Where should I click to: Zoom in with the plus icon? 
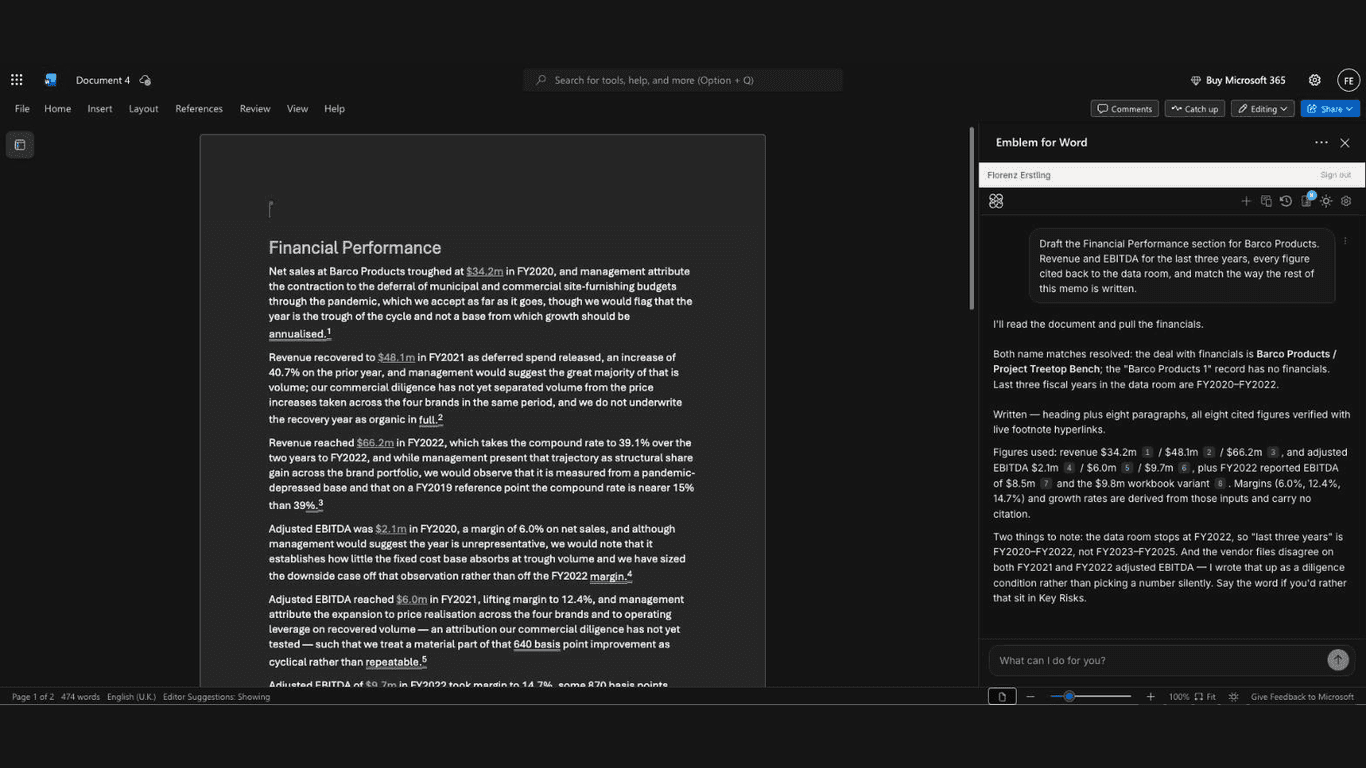coord(1150,696)
